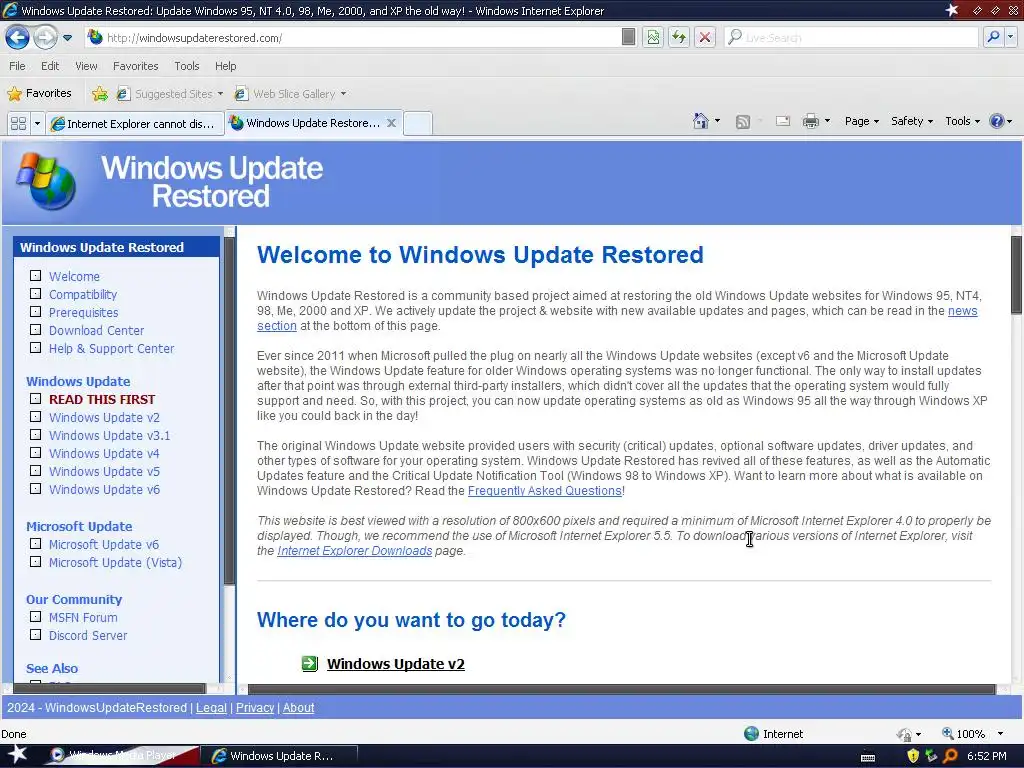Open the Tools menu in menu bar

coord(186,66)
